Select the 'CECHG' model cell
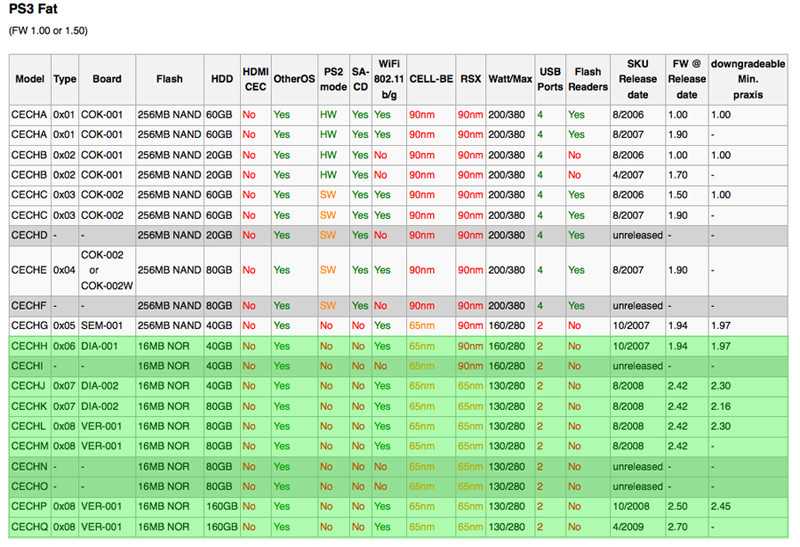 coord(29,326)
